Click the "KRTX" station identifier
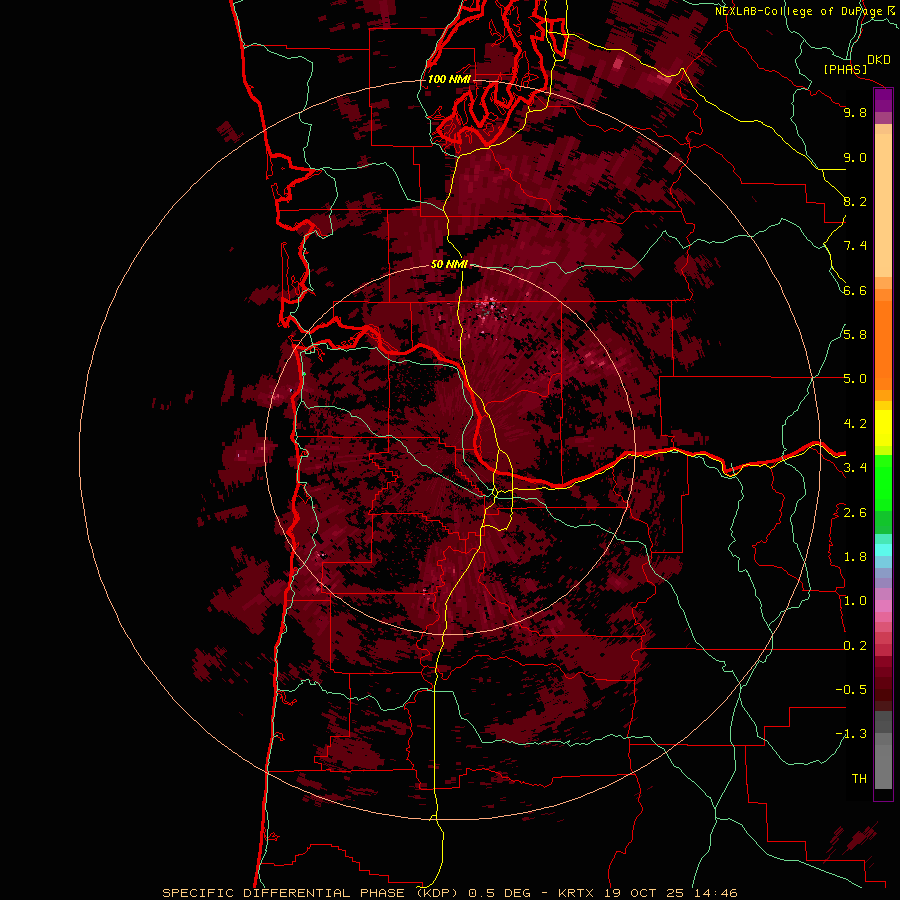This screenshot has width=900, height=900. tap(577, 893)
